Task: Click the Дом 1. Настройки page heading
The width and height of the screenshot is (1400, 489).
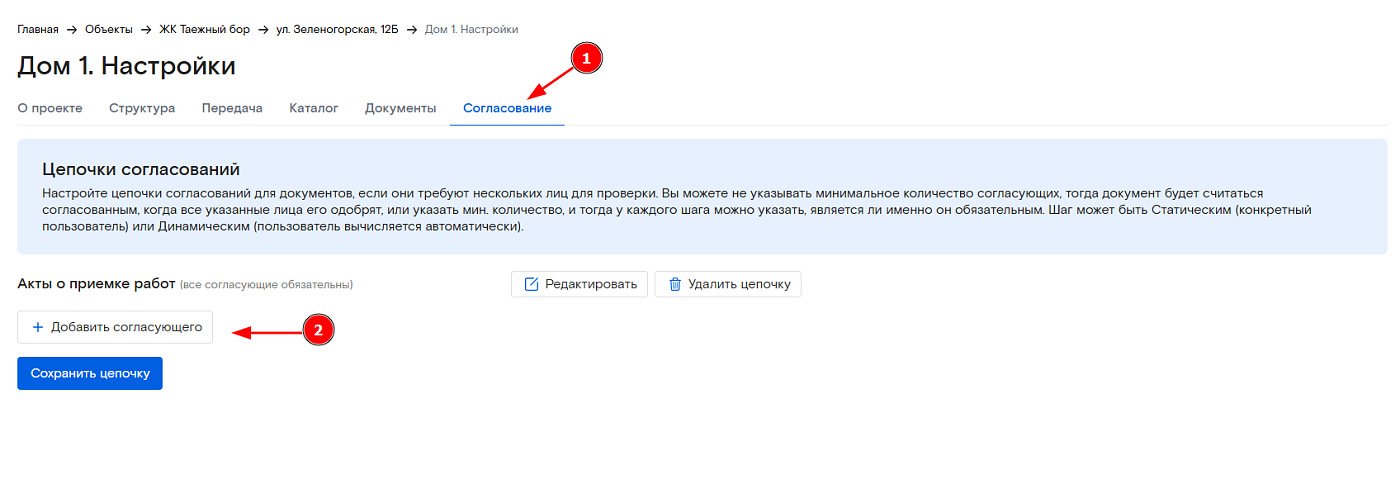Action: point(127,67)
